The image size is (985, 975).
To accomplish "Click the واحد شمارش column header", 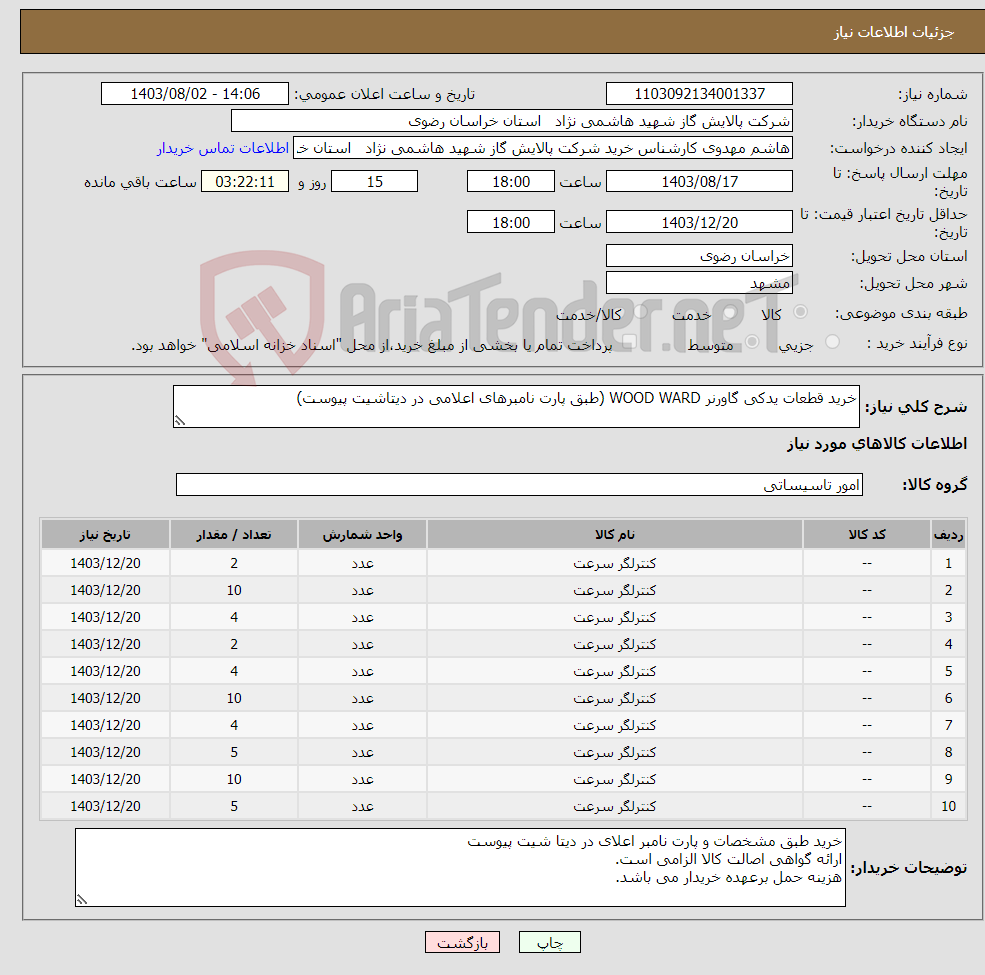I will (362, 534).
